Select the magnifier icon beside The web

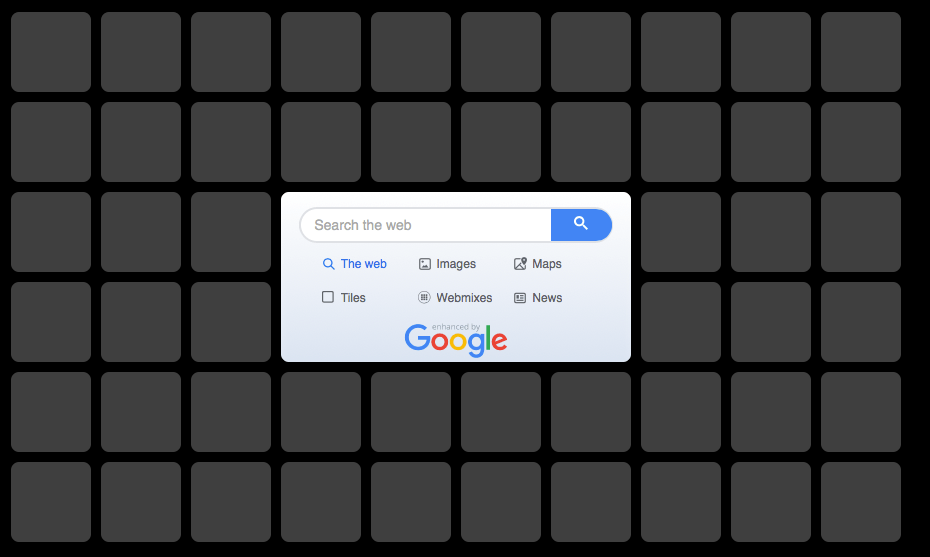328,264
